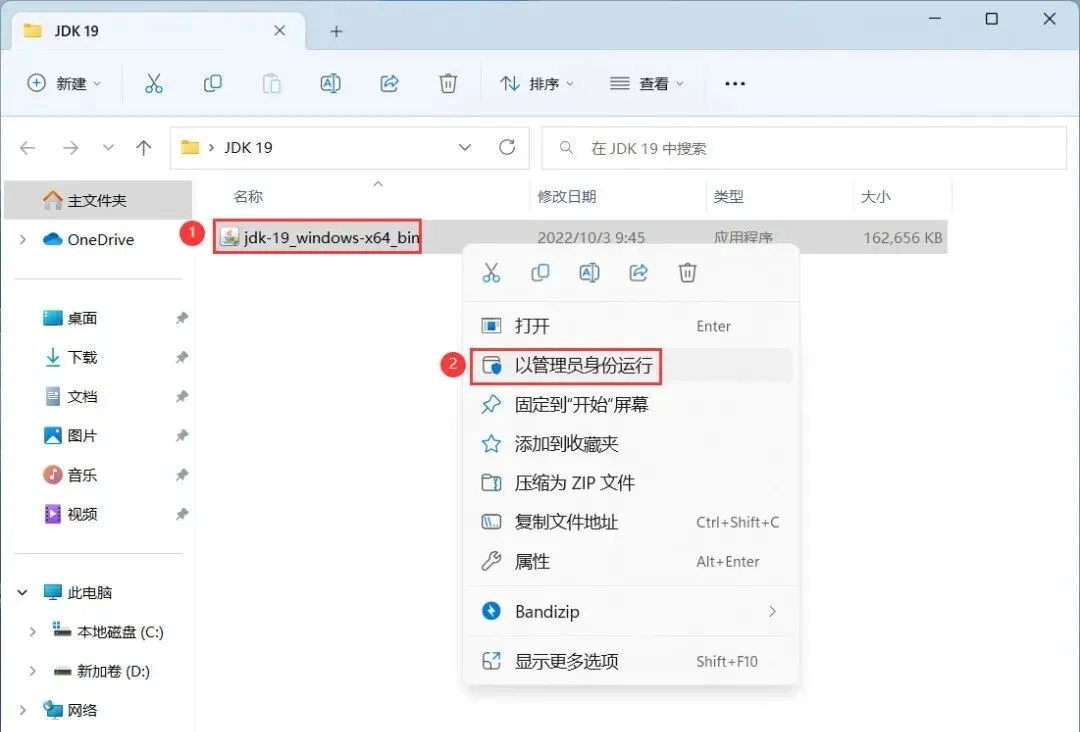This screenshot has width=1080, height=732.
Task: Click the Paste icon in the top toolbar
Action: pyautogui.click(x=271, y=84)
